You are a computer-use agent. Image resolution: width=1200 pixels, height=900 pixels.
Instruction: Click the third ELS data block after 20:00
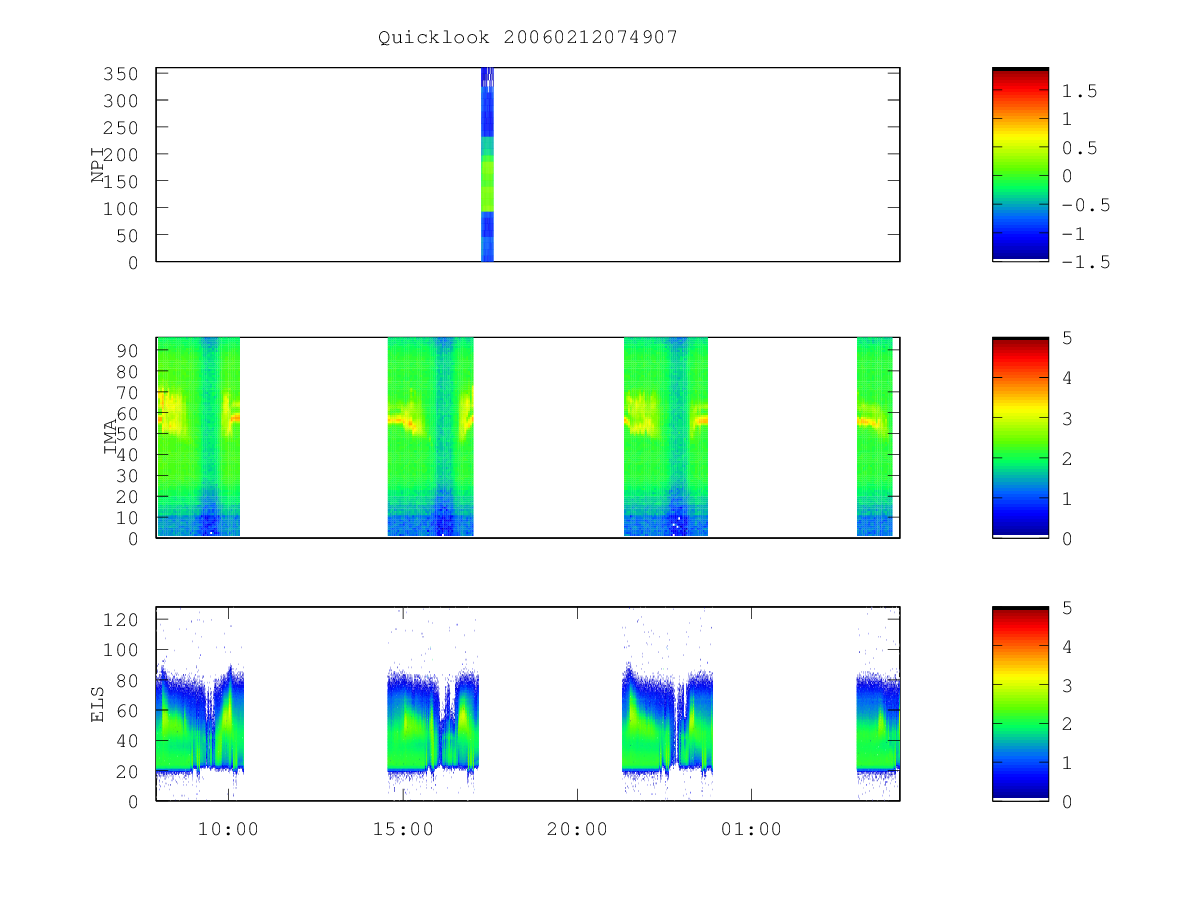pyautogui.click(x=667, y=720)
